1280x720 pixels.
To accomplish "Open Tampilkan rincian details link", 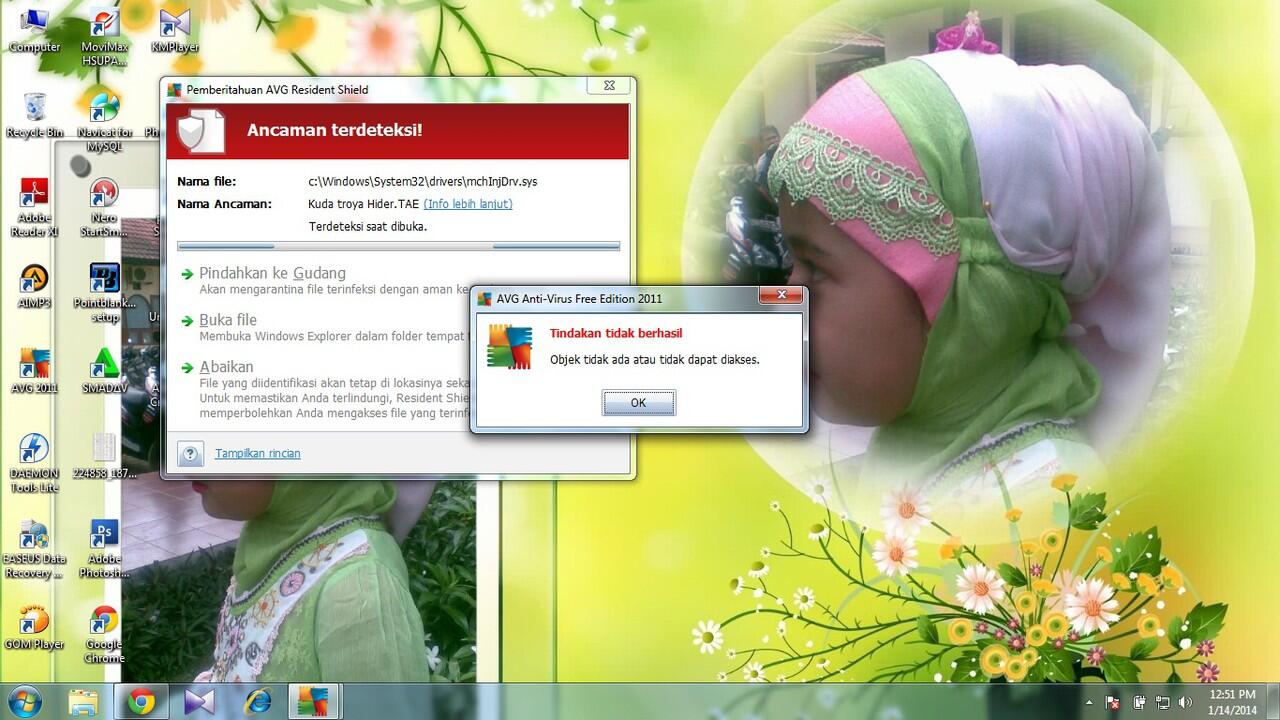I will tap(258, 453).
